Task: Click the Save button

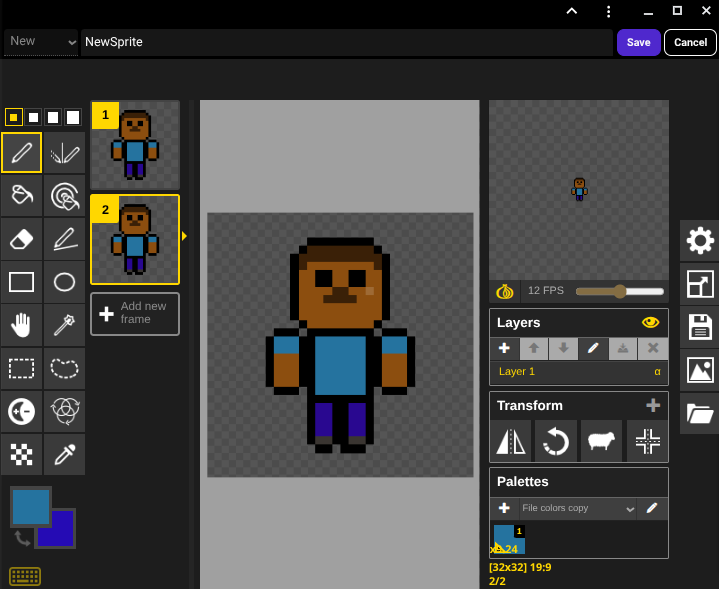Action: pos(638,42)
